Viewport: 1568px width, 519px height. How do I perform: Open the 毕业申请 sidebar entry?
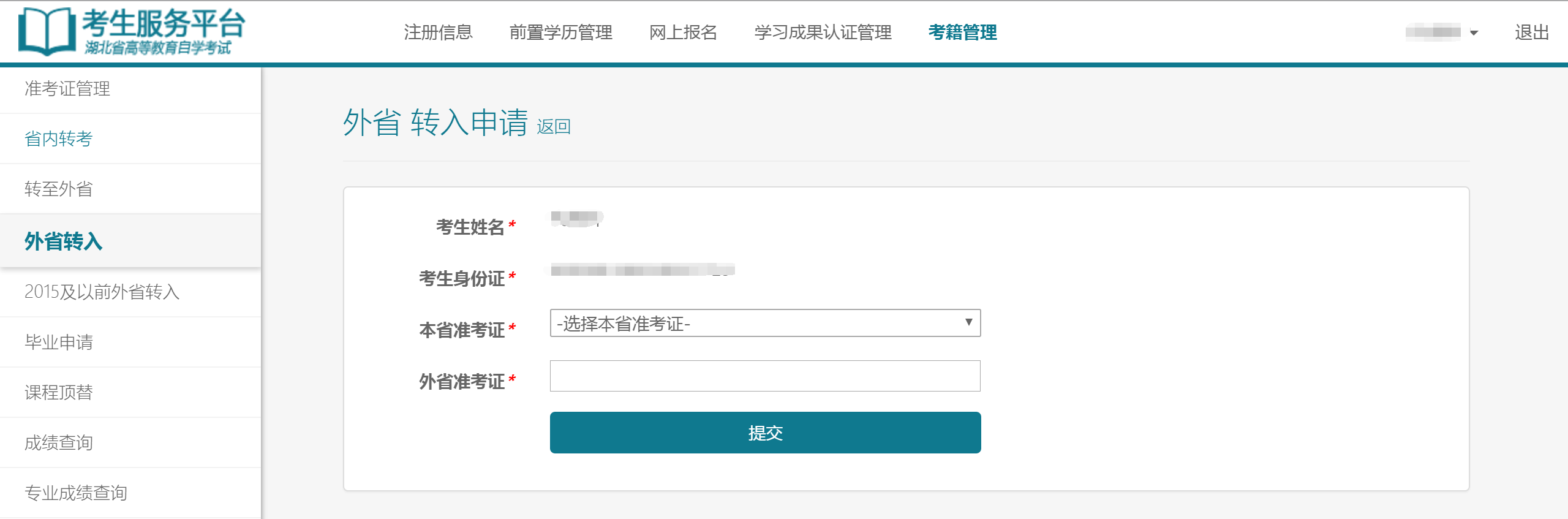click(x=59, y=343)
